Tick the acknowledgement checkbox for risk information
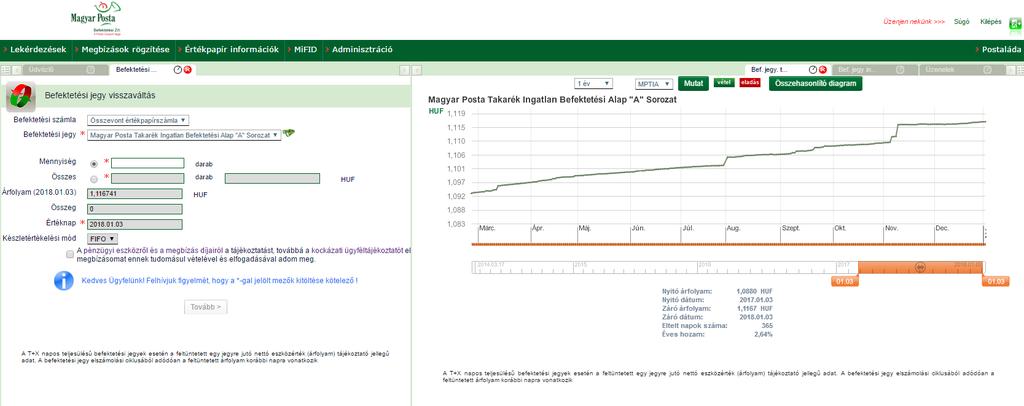This screenshot has width=1024, height=406. pos(70,255)
